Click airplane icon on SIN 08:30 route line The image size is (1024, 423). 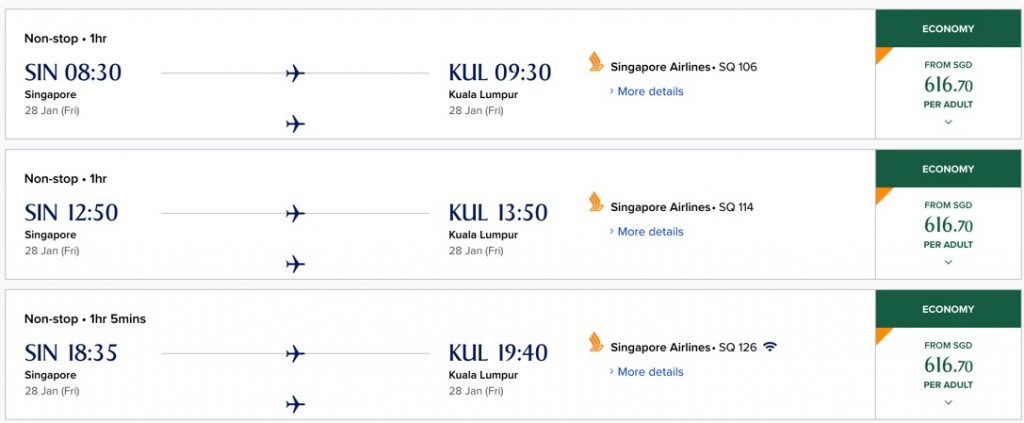coord(295,73)
